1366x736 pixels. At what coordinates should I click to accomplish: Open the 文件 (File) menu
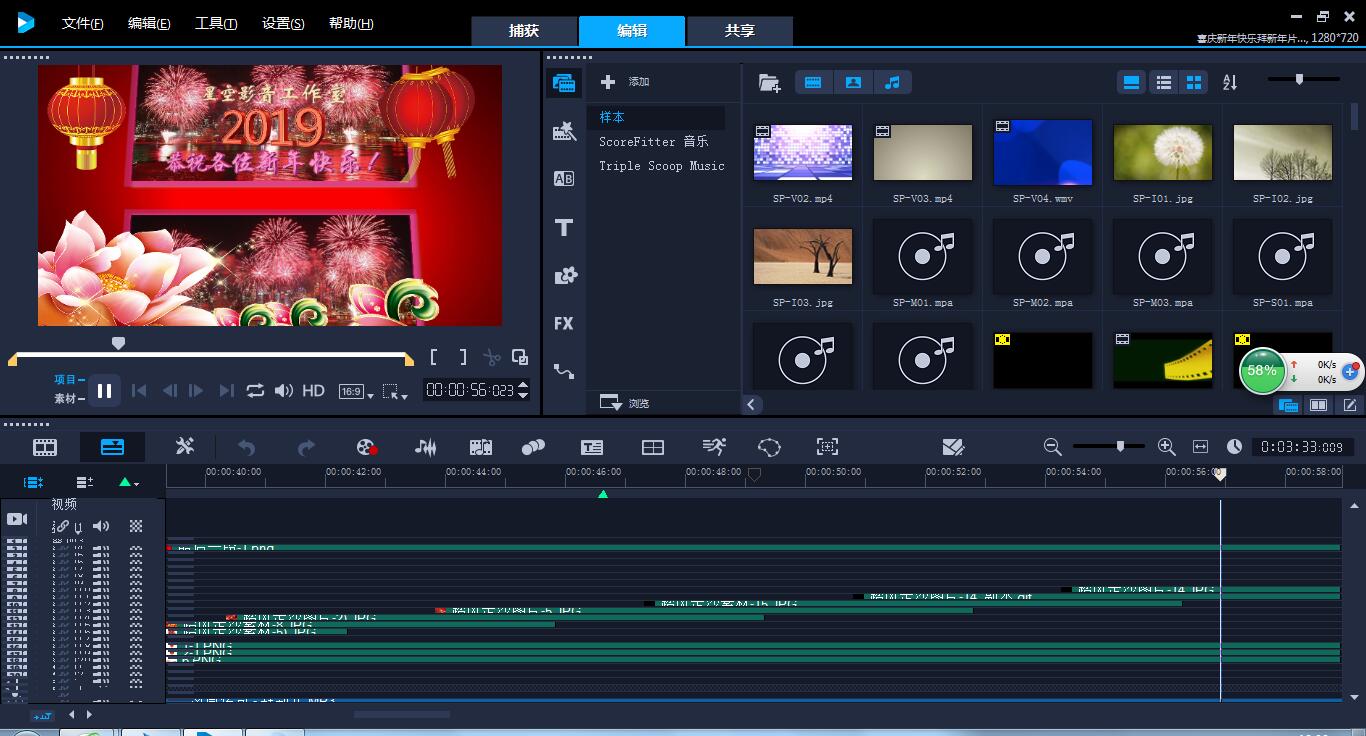(x=83, y=23)
